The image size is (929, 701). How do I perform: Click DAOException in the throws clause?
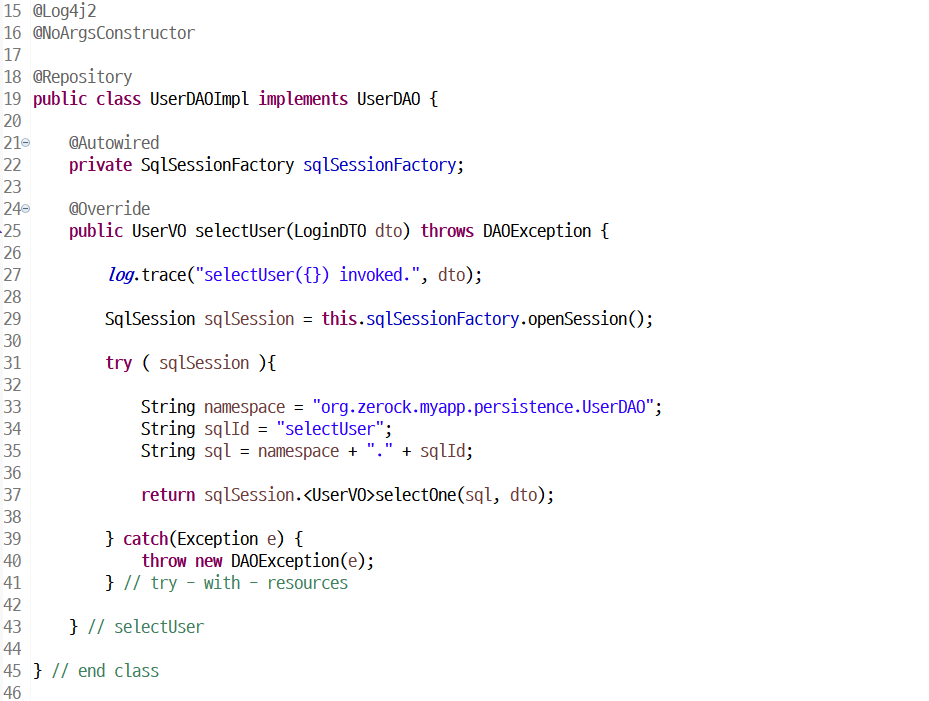point(537,231)
